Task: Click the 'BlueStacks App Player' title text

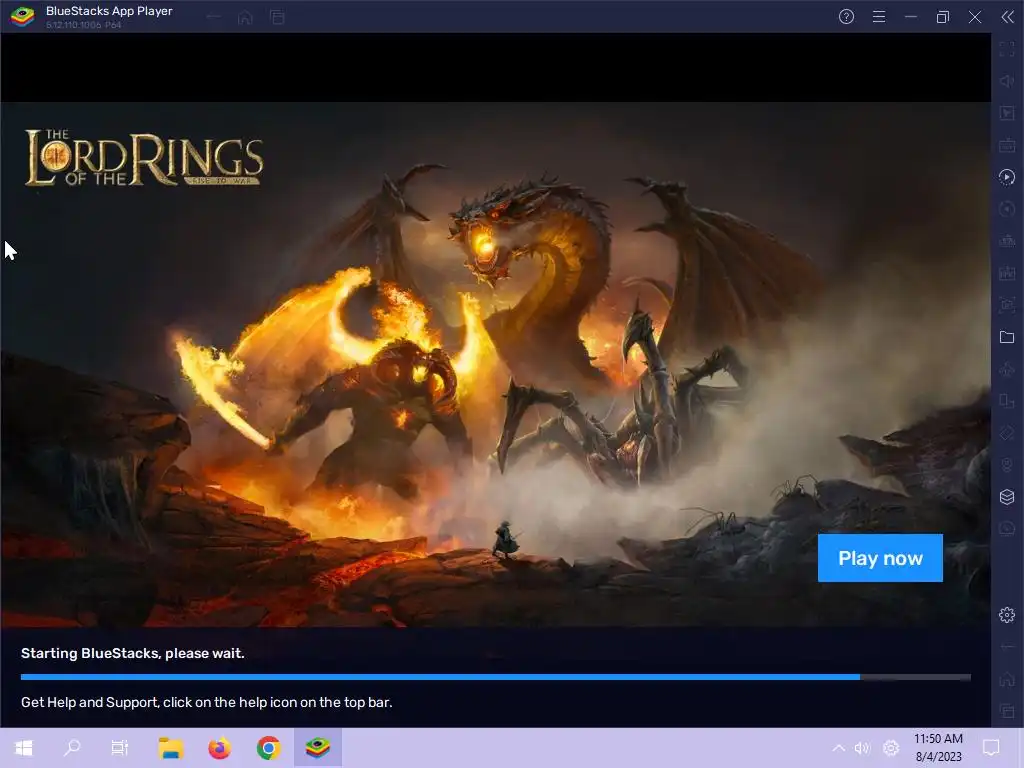Action: 109,11
